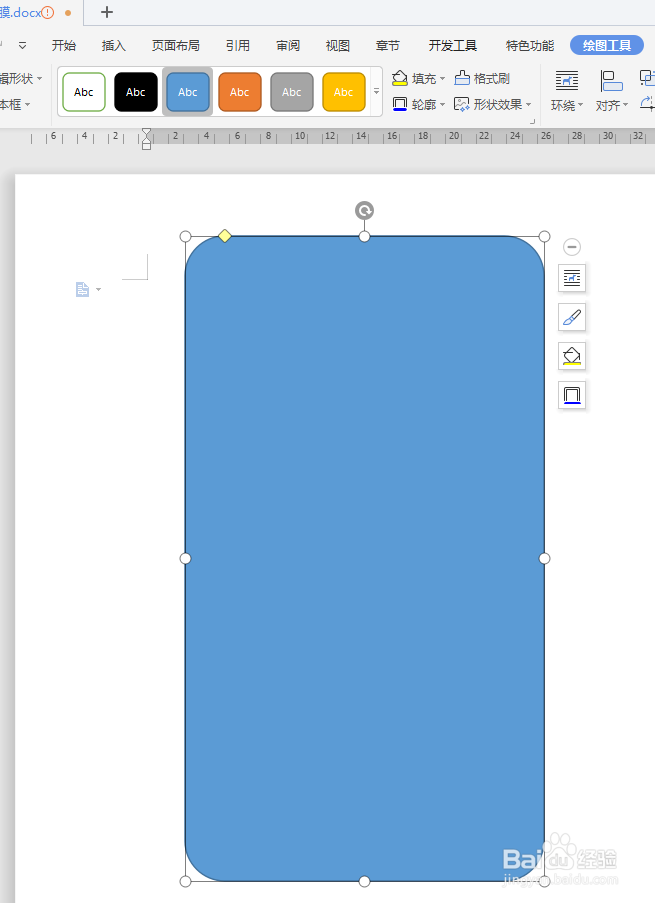
Task: Open the 环绕 dropdown arrow
Action: [580, 105]
